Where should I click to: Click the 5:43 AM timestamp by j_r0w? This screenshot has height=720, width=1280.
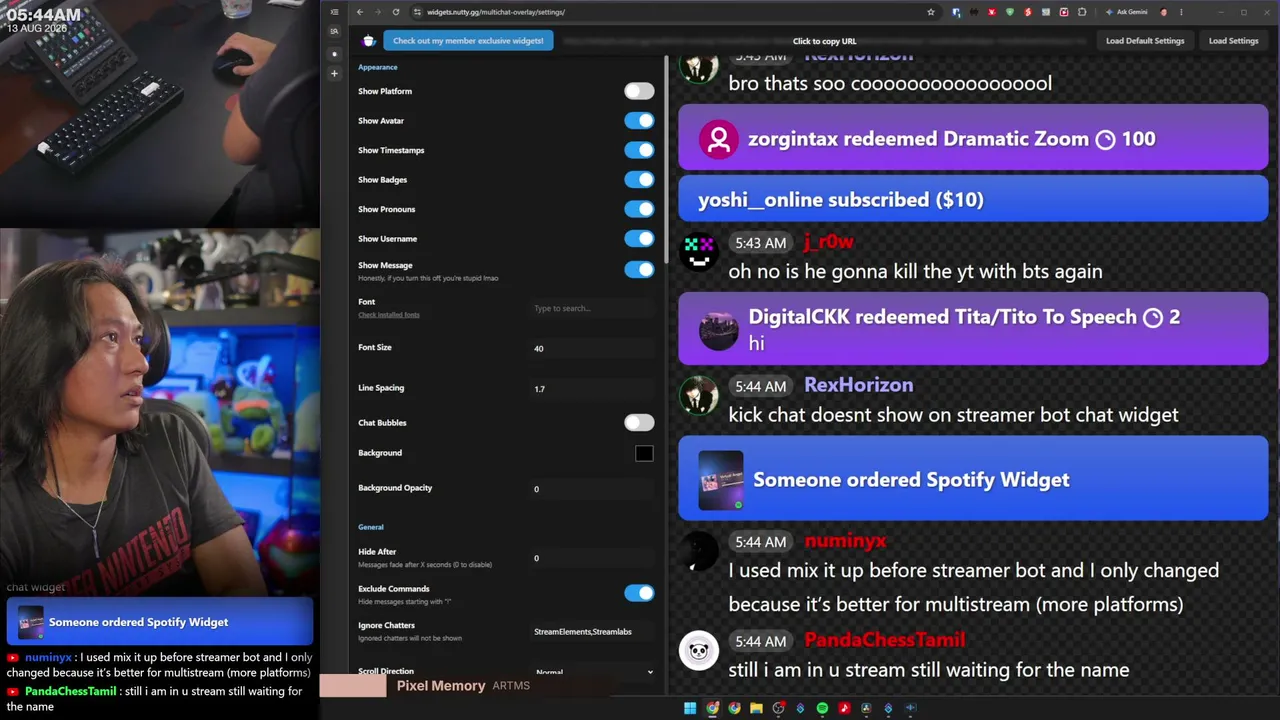760,243
